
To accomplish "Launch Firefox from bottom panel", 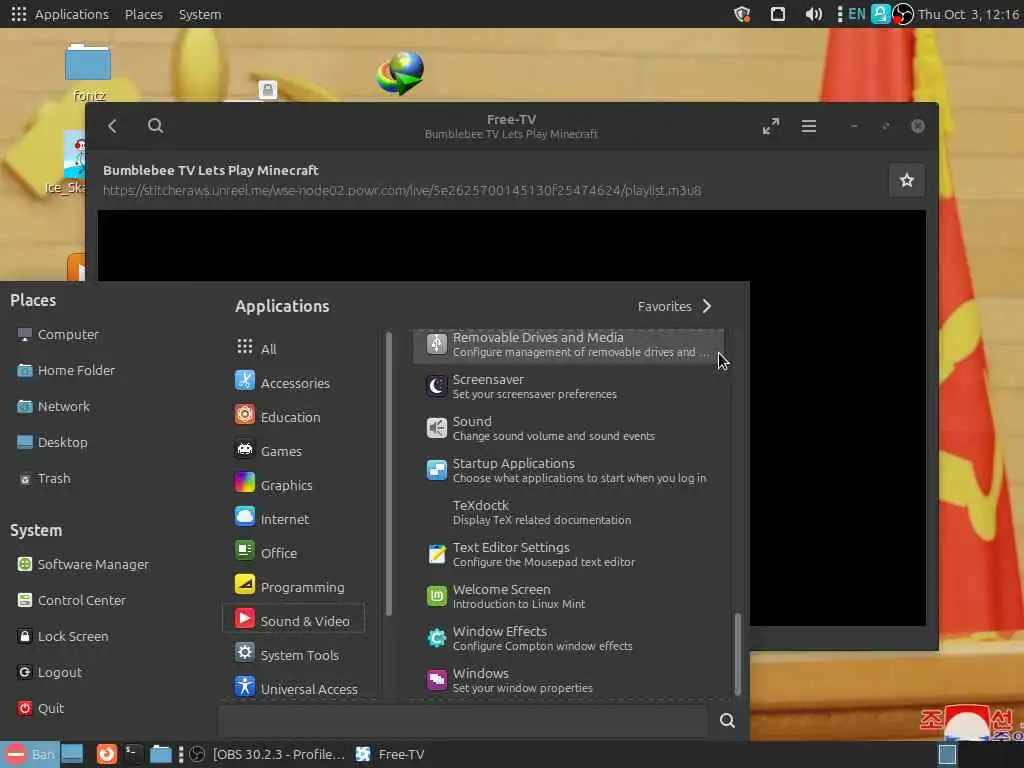I will (x=106, y=754).
